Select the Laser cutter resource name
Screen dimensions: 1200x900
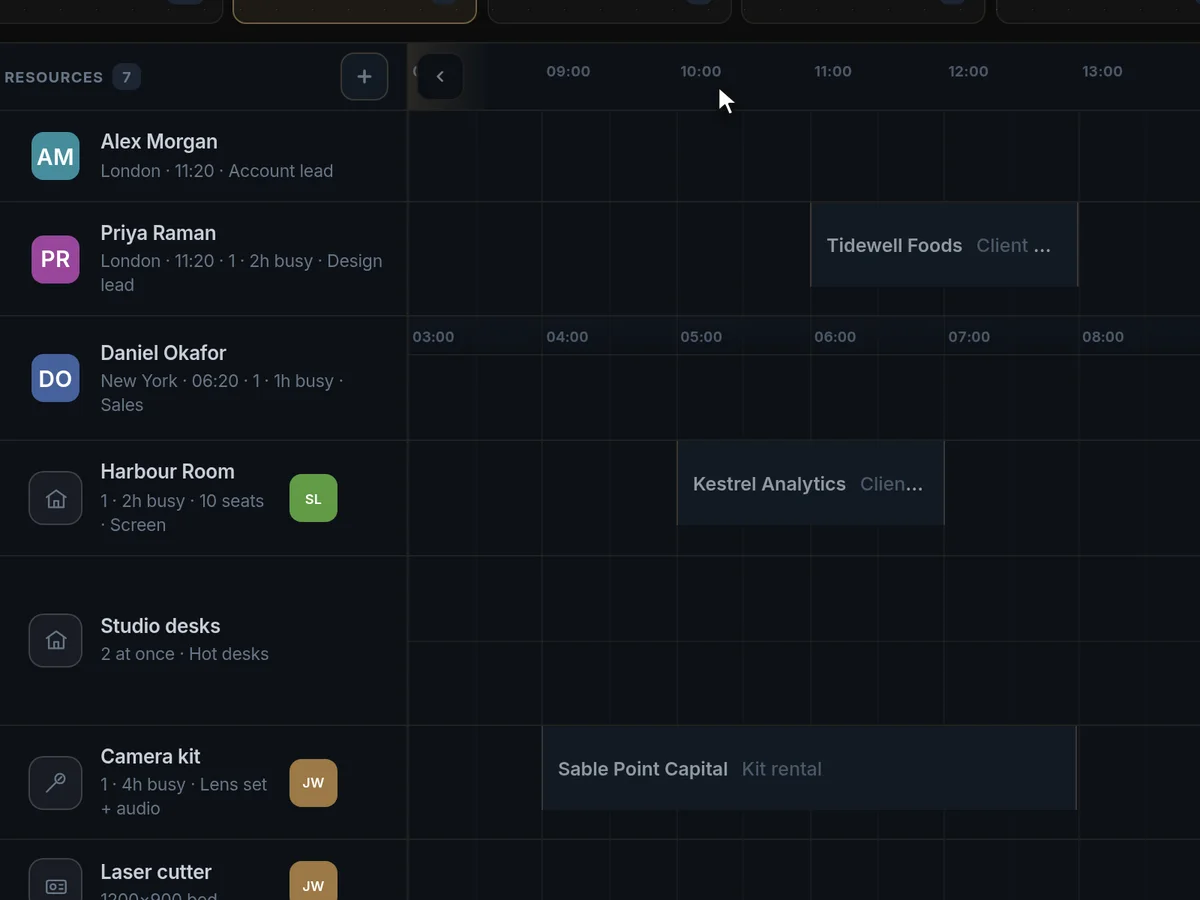pyautogui.click(x=156, y=872)
